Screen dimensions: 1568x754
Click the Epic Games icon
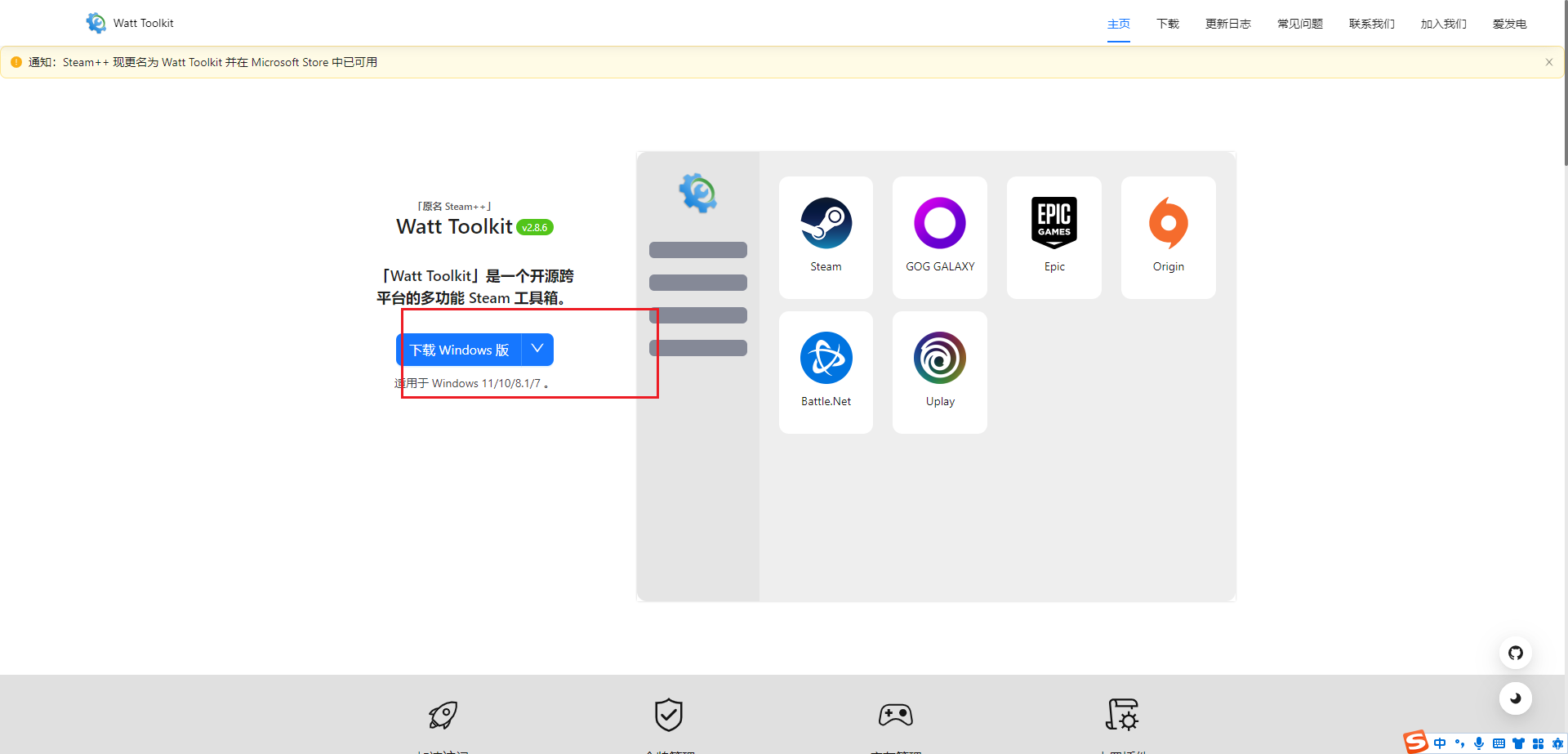(x=1053, y=223)
